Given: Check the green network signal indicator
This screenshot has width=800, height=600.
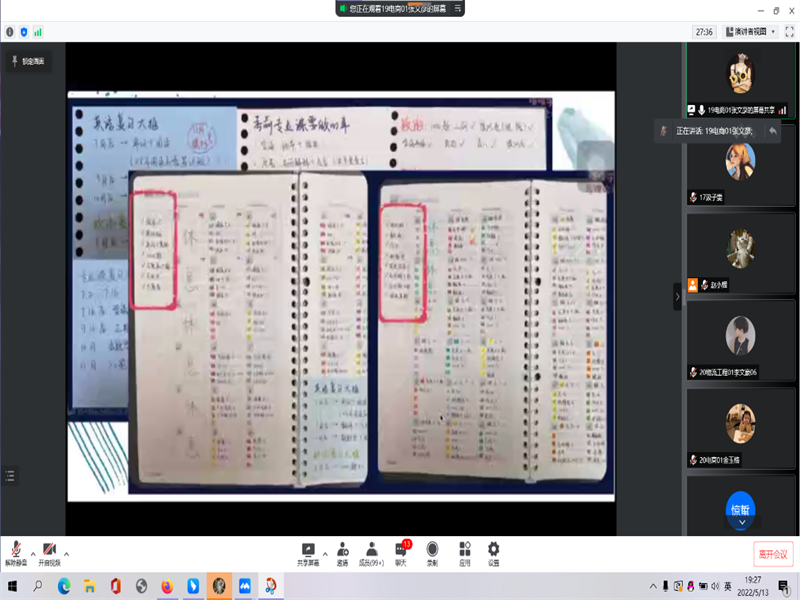Looking at the screenshot, I should (38, 32).
